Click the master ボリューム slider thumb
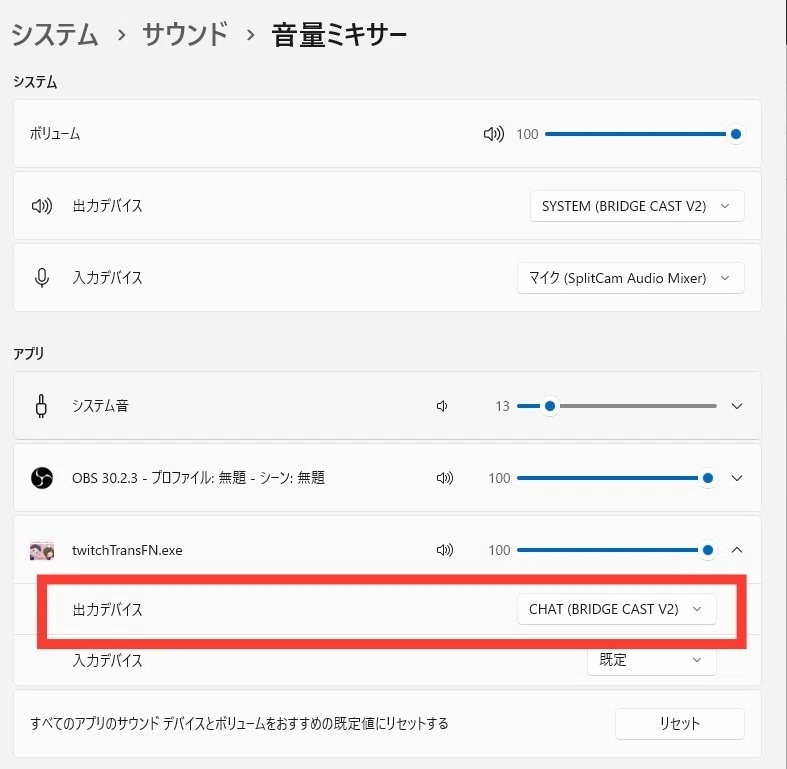 coord(736,134)
